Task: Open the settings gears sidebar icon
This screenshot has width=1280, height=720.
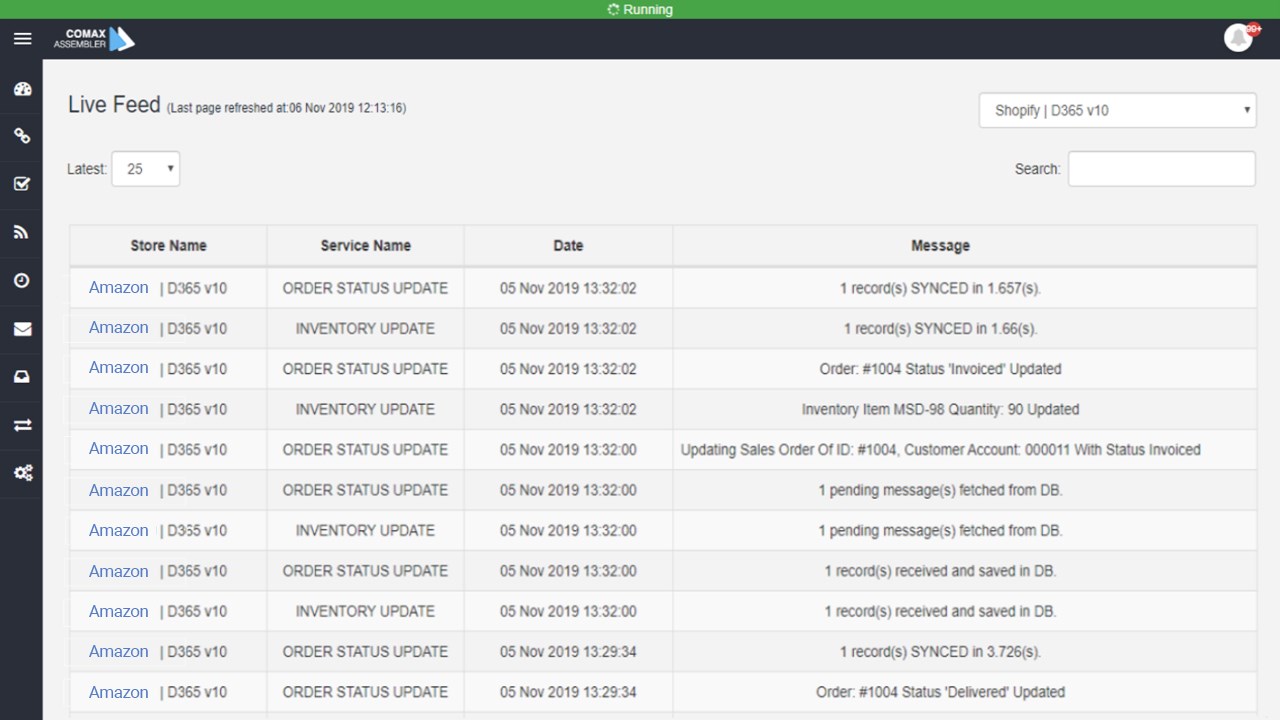Action: (x=22, y=473)
